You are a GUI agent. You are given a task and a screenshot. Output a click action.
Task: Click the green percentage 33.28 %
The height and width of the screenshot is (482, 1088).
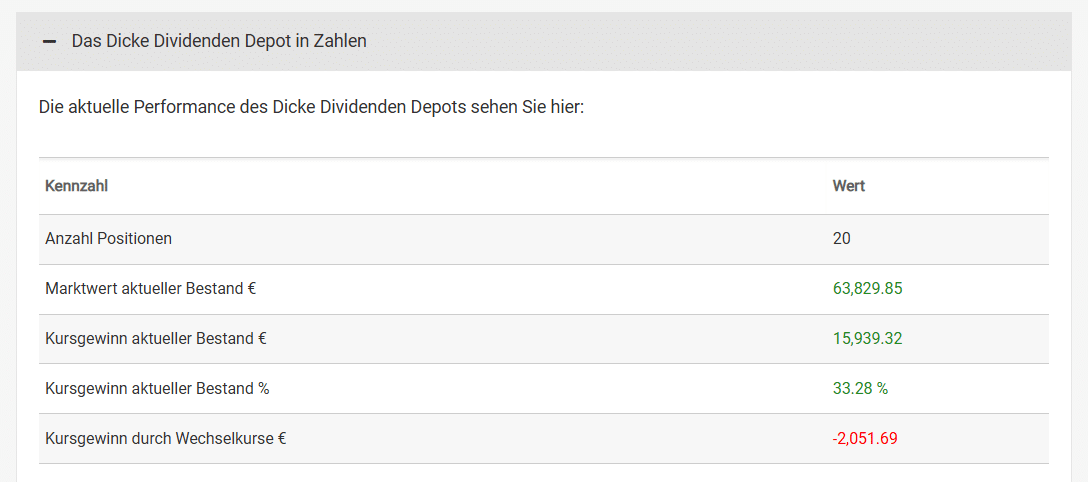tap(860, 389)
